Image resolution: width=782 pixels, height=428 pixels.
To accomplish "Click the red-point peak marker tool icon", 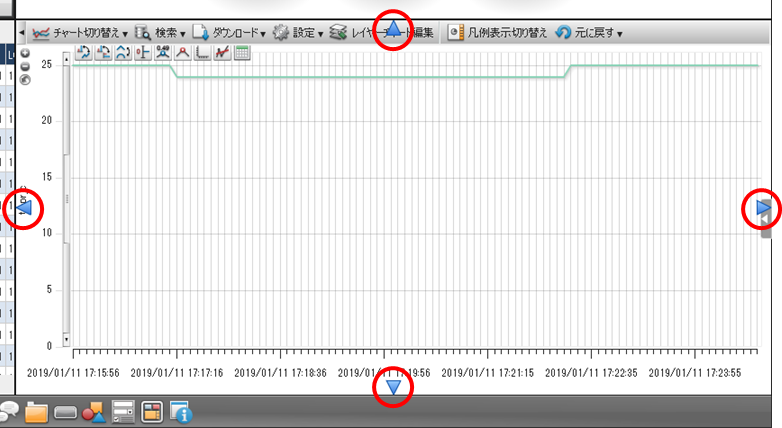I will coord(183,52).
